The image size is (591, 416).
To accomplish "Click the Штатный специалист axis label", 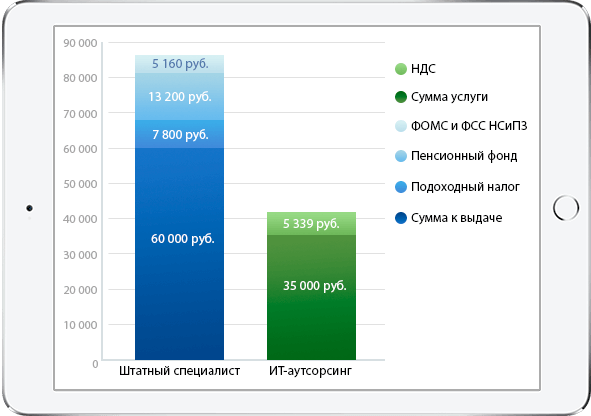I will [179, 371].
